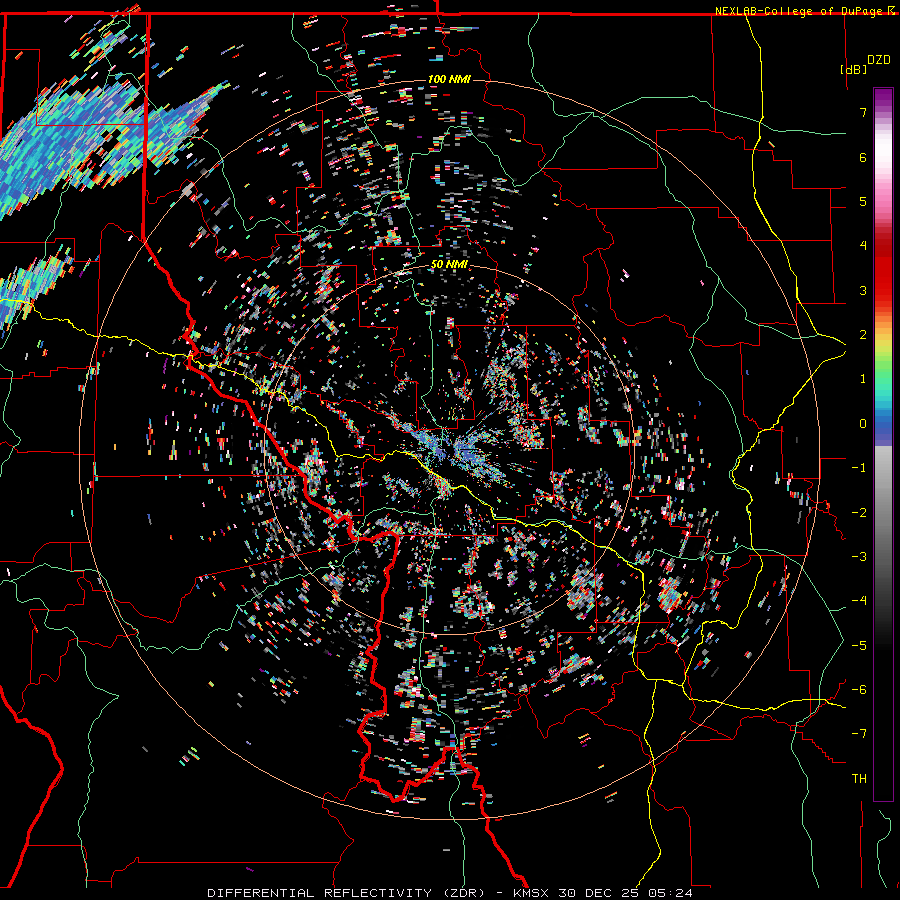
Task: Click the NEXLAB-College of DuPage credit text
Action: pyautogui.click(x=799, y=11)
